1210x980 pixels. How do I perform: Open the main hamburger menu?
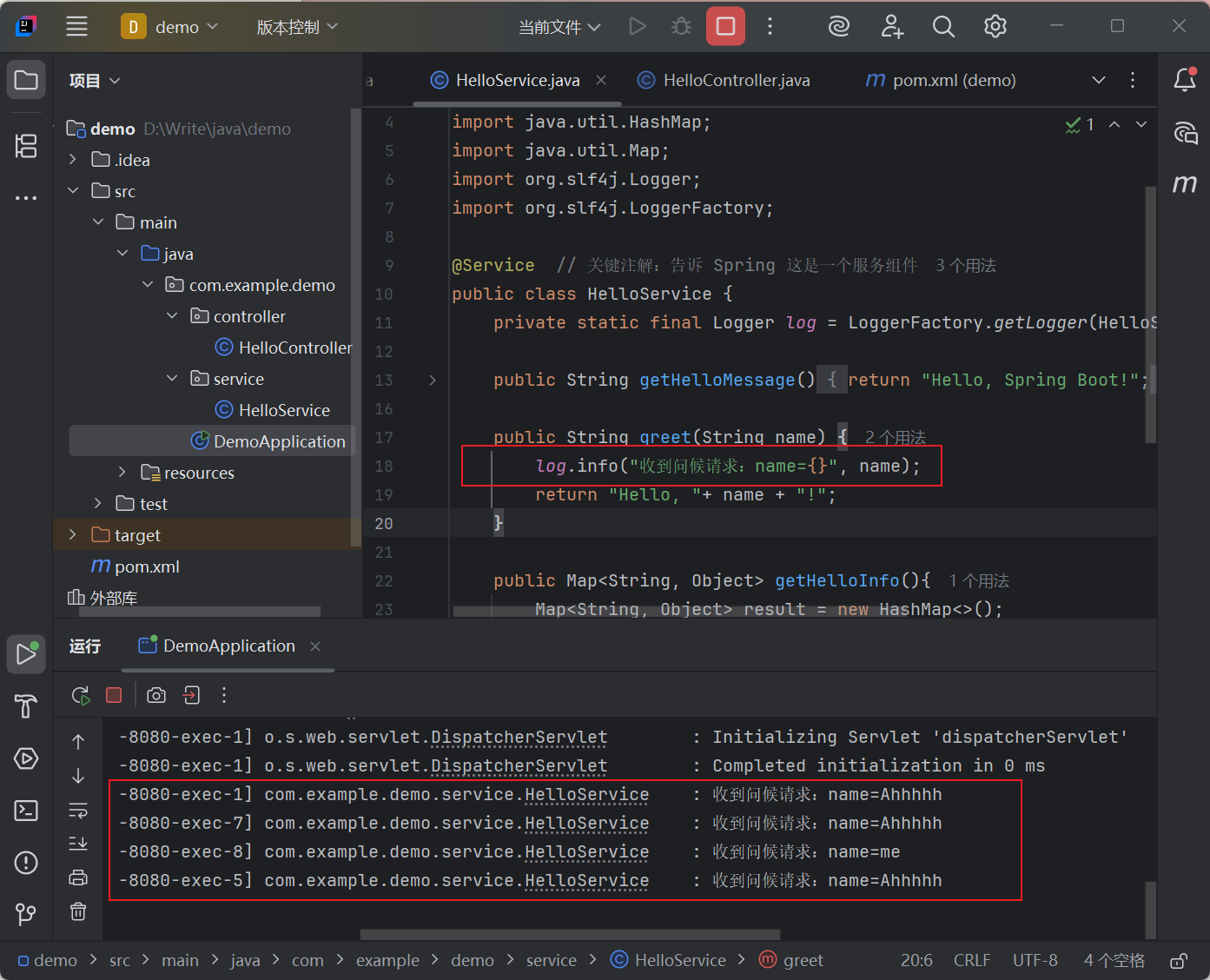[77, 26]
